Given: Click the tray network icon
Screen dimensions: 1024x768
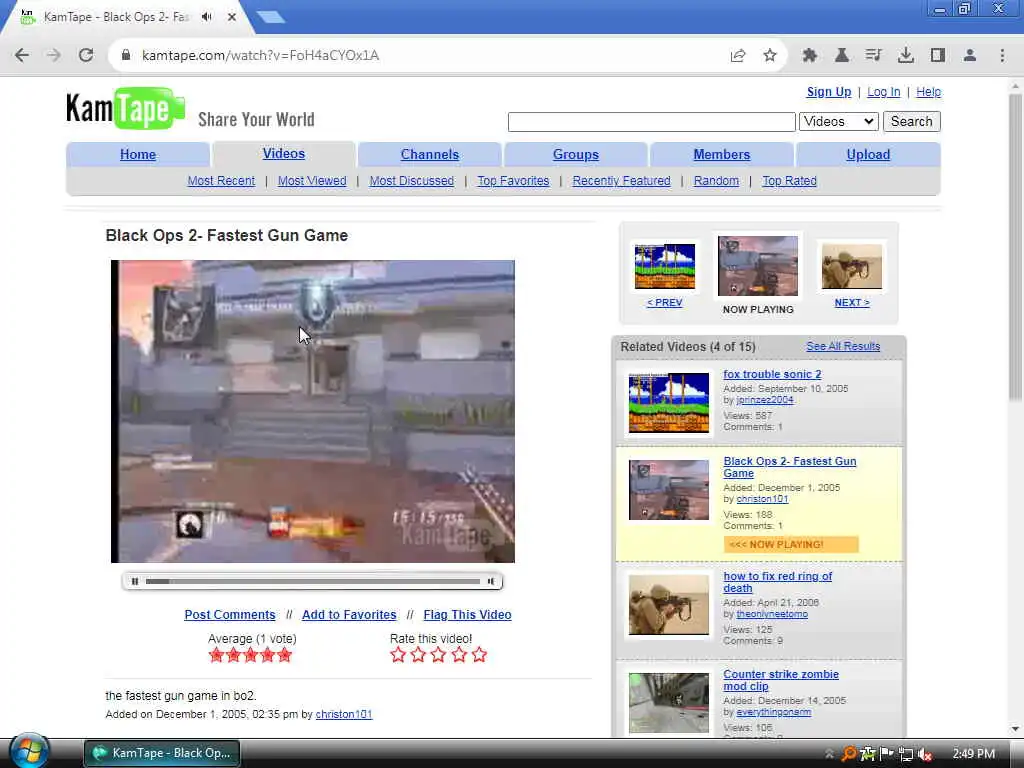Looking at the screenshot, I should coord(905,754).
